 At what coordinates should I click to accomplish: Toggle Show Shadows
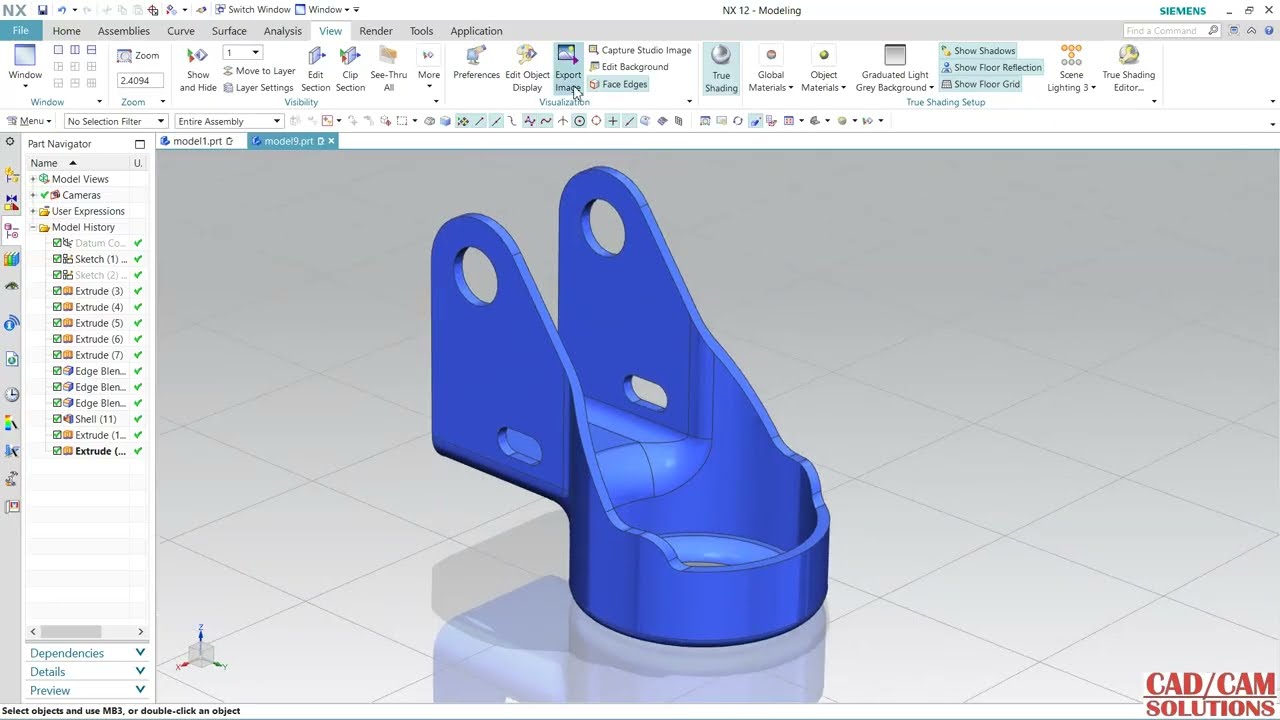click(x=978, y=51)
